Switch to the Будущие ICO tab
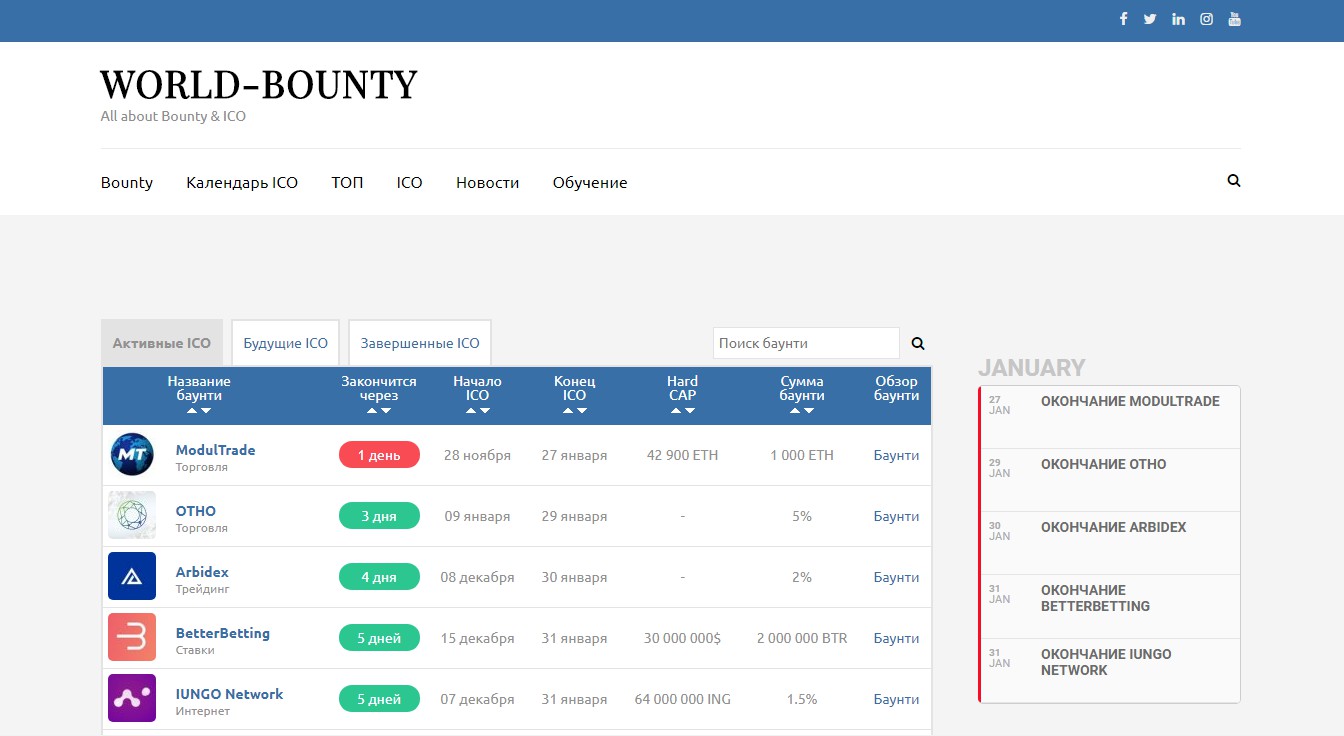This screenshot has height=736, width=1344. coord(286,343)
